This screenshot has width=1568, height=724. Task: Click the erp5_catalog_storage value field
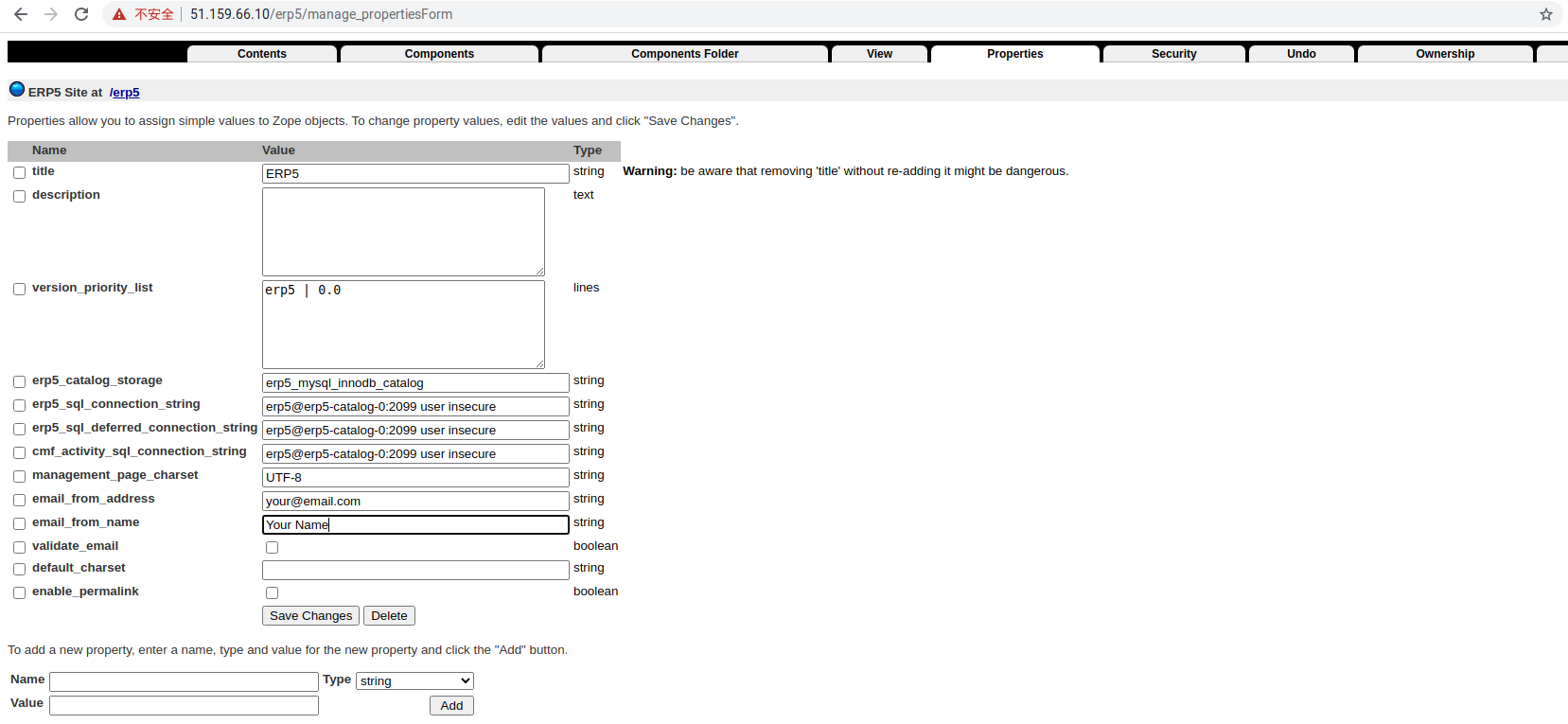415,382
